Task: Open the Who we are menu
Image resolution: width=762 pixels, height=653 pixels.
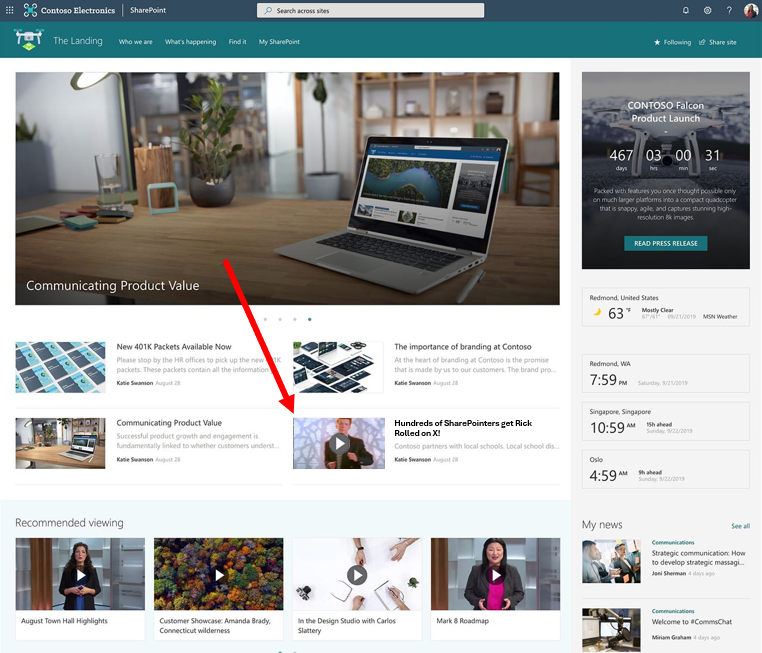Action: (136, 42)
